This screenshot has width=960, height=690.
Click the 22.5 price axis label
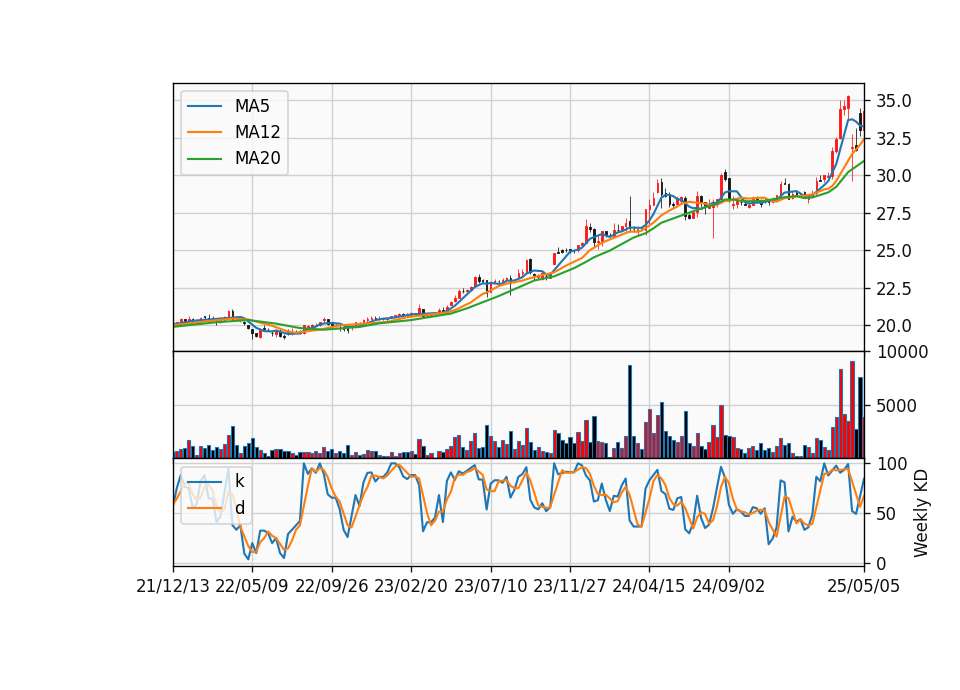(893, 289)
